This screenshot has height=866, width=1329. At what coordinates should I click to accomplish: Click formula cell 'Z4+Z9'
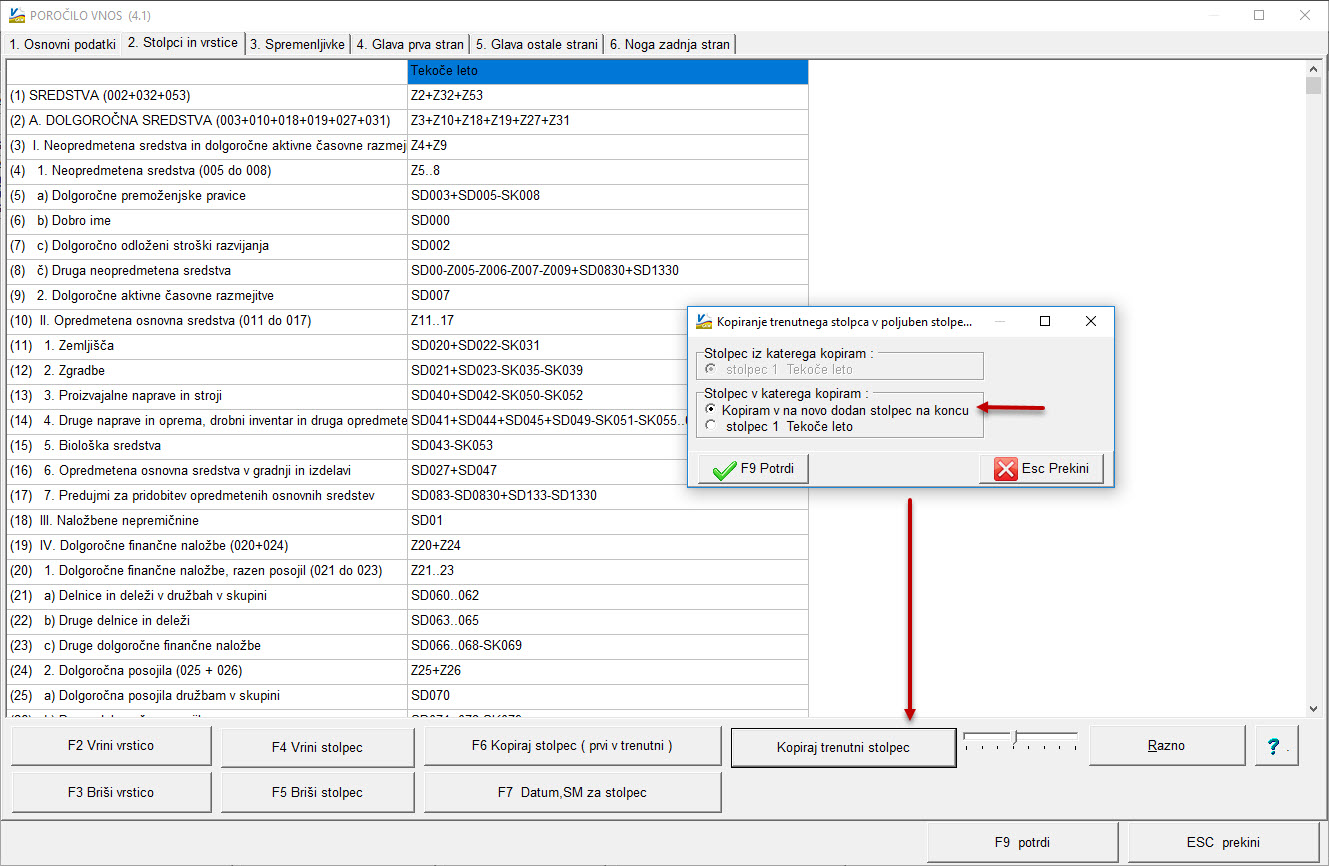(x=608, y=146)
